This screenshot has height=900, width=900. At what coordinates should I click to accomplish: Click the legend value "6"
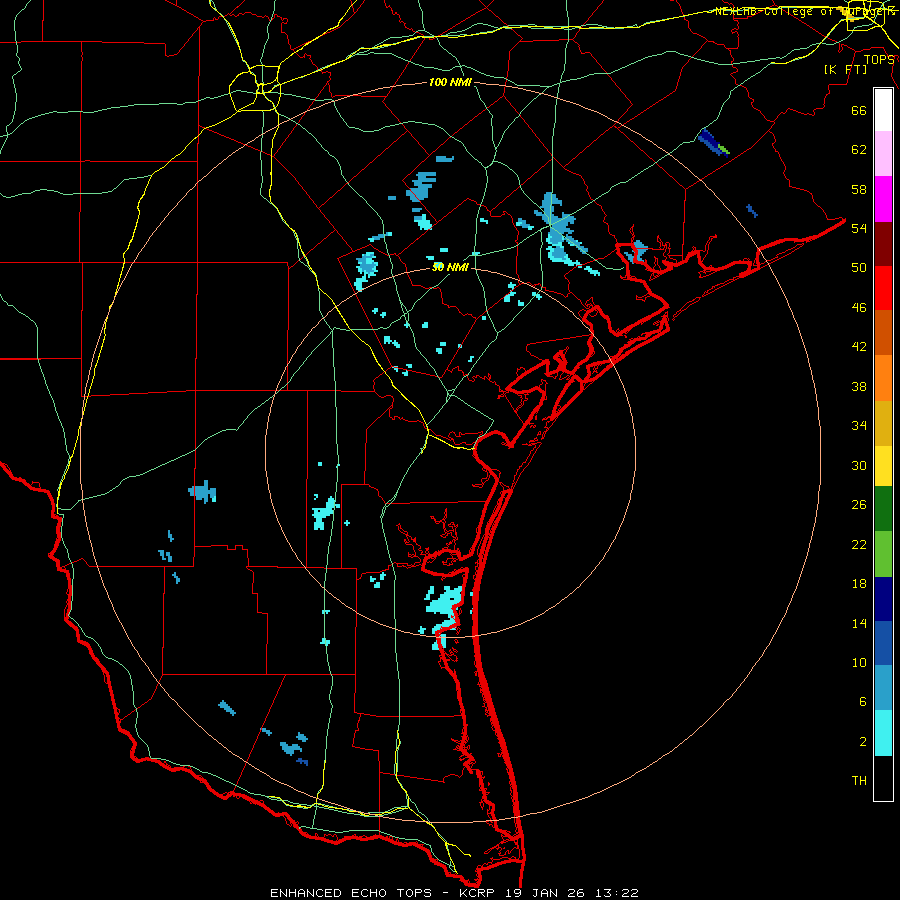tap(863, 701)
